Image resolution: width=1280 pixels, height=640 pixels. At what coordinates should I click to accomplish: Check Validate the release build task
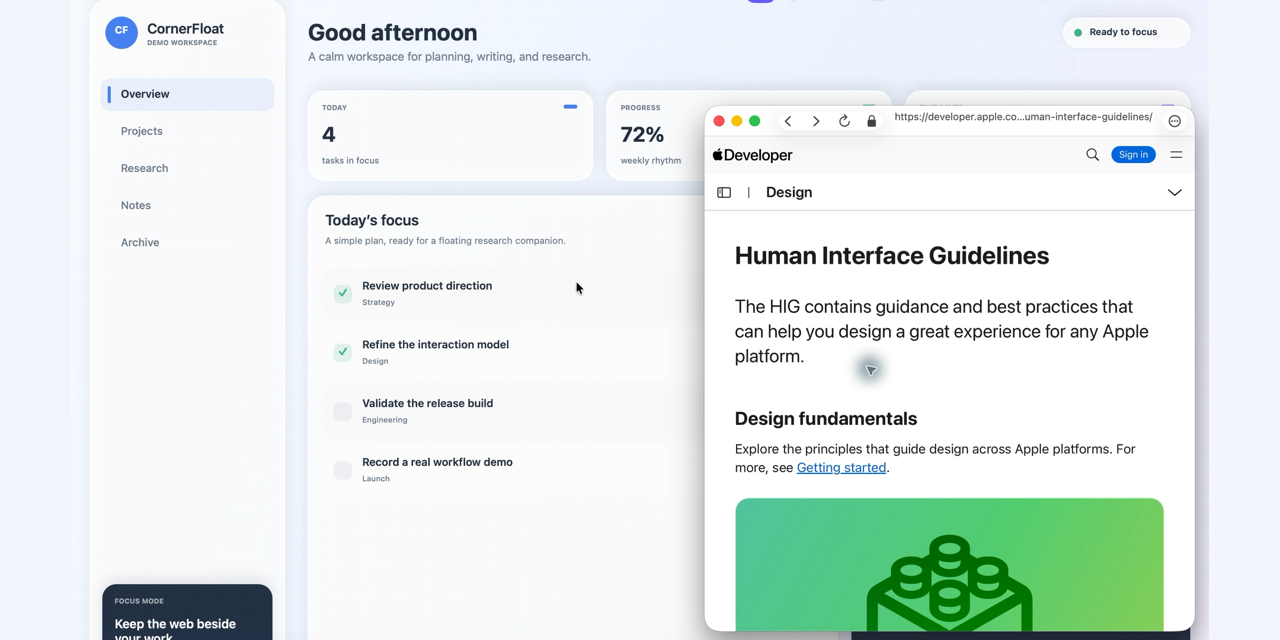[x=343, y=411]
